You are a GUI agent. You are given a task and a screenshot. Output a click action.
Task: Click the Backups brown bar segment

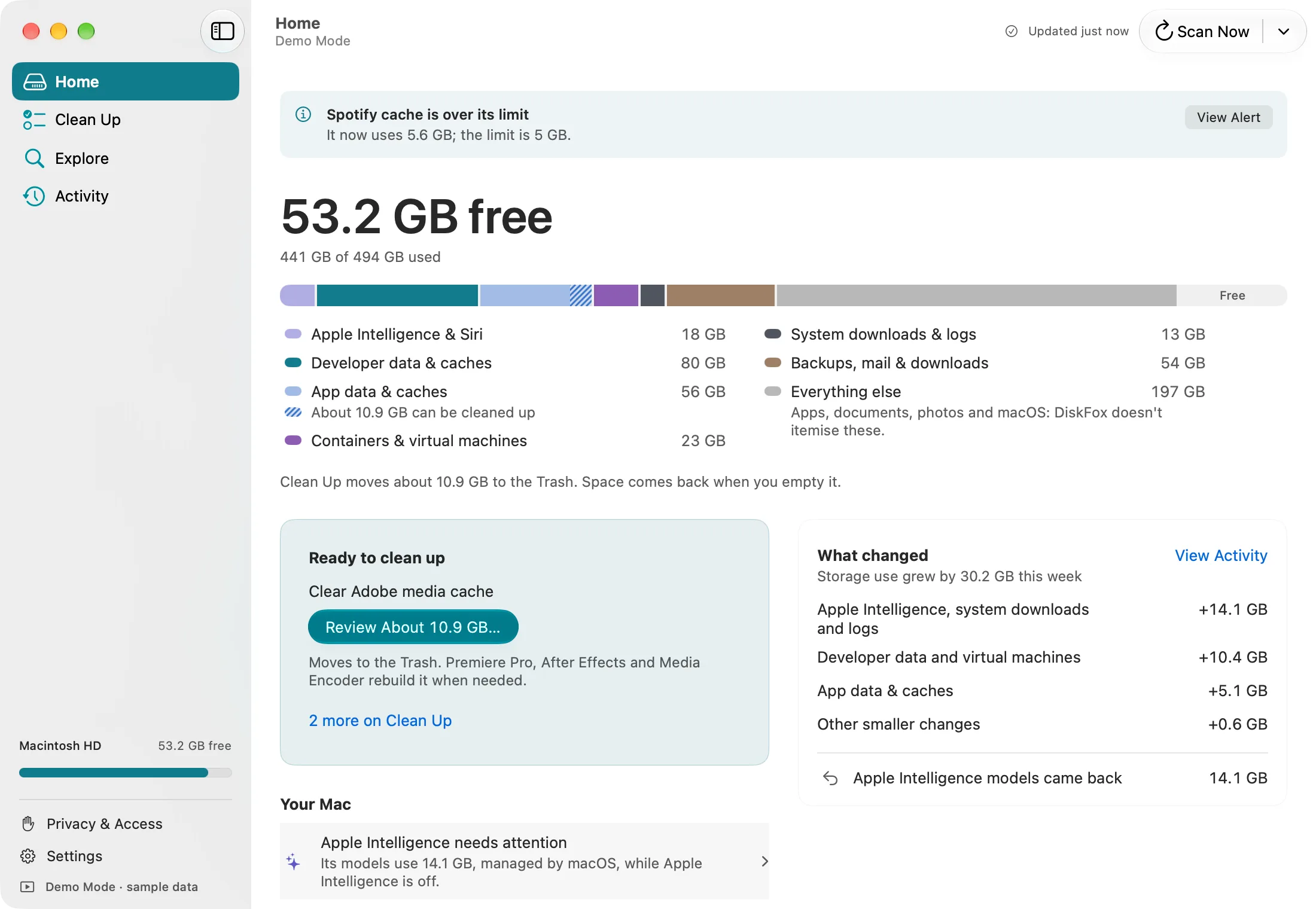coord(721,295)
